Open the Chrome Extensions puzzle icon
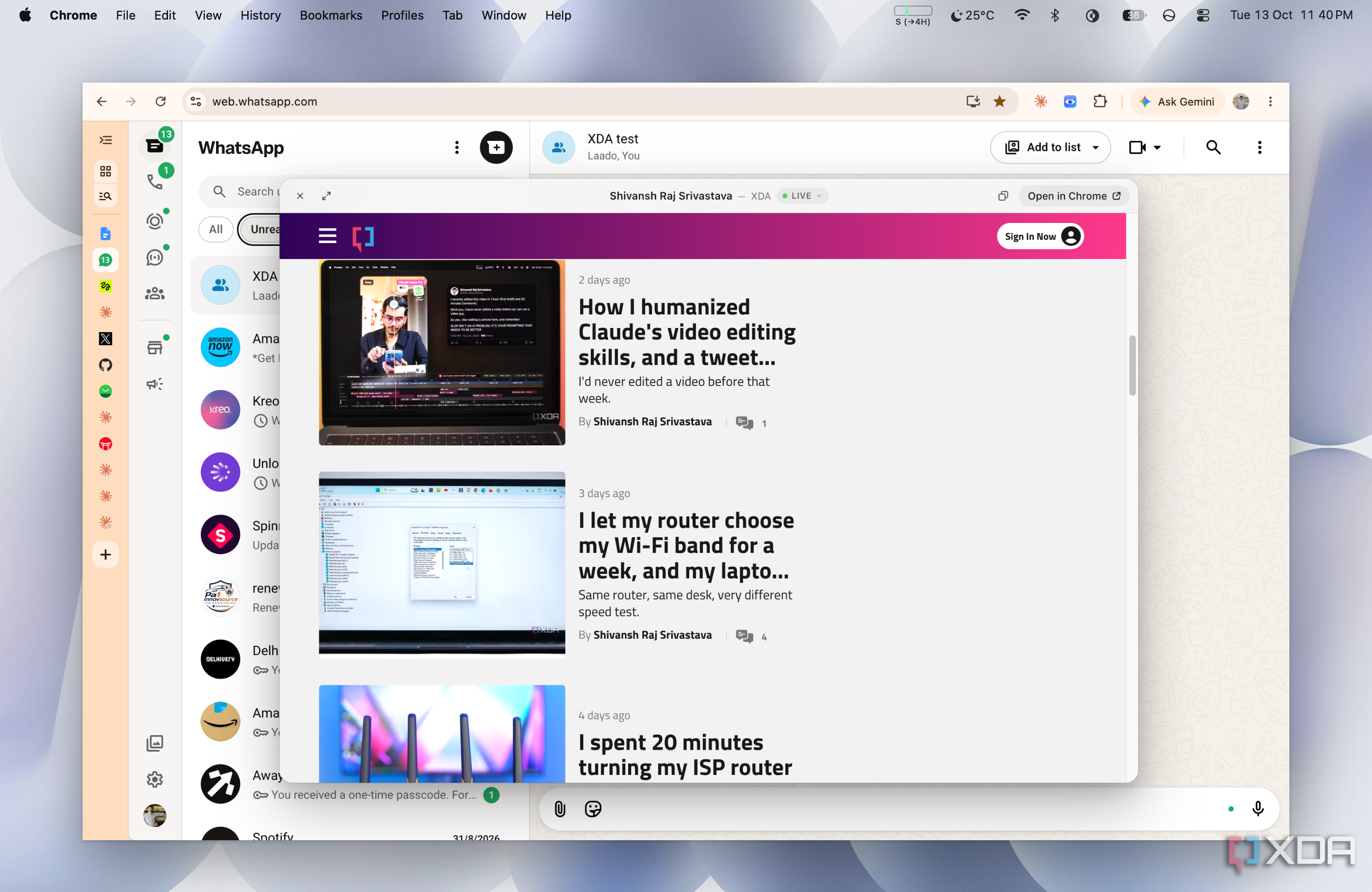 (1100, 101)
